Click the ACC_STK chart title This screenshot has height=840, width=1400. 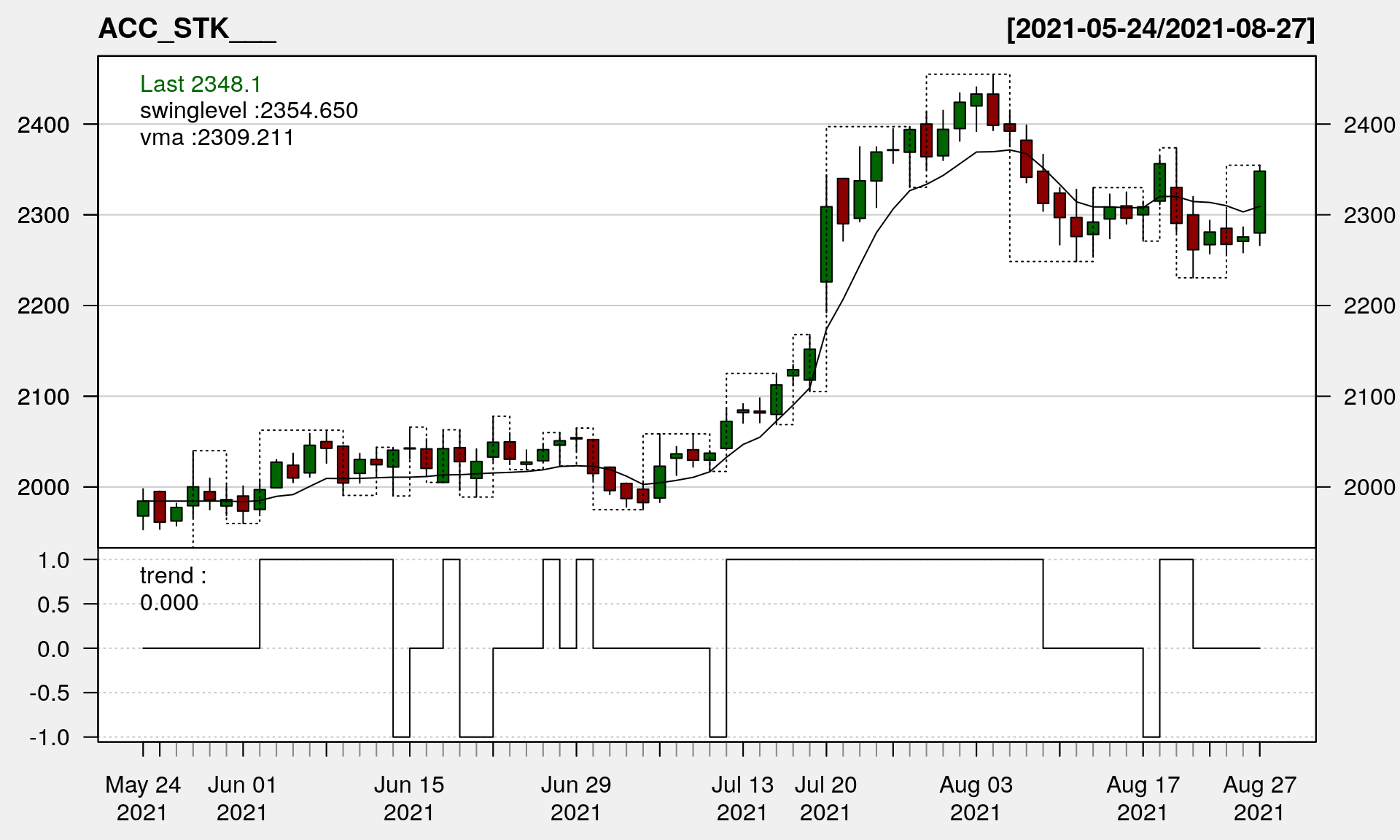(x=187, y=28)
